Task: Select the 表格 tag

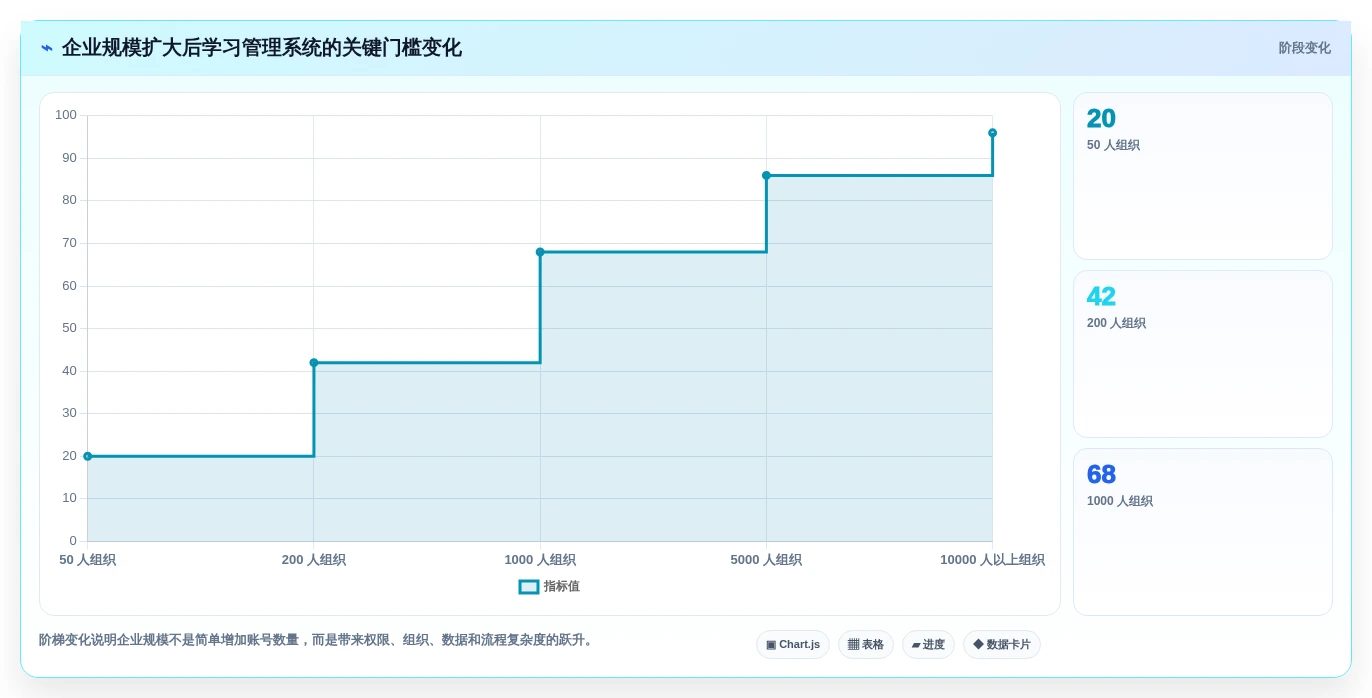Action: 866,645
